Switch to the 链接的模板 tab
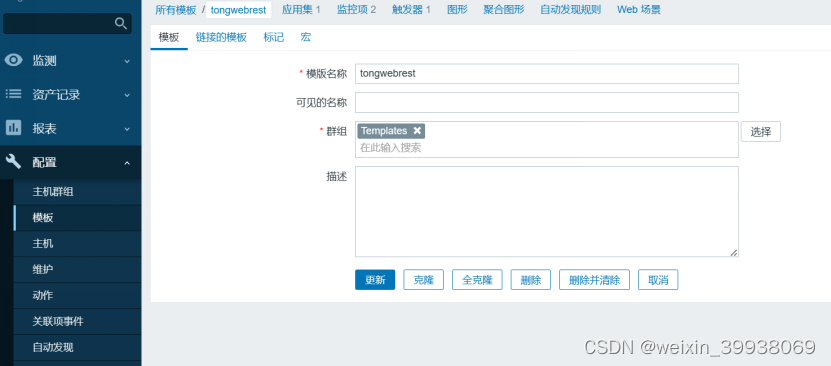Screen dimensions: 831x366 click(x=221, y=37)
